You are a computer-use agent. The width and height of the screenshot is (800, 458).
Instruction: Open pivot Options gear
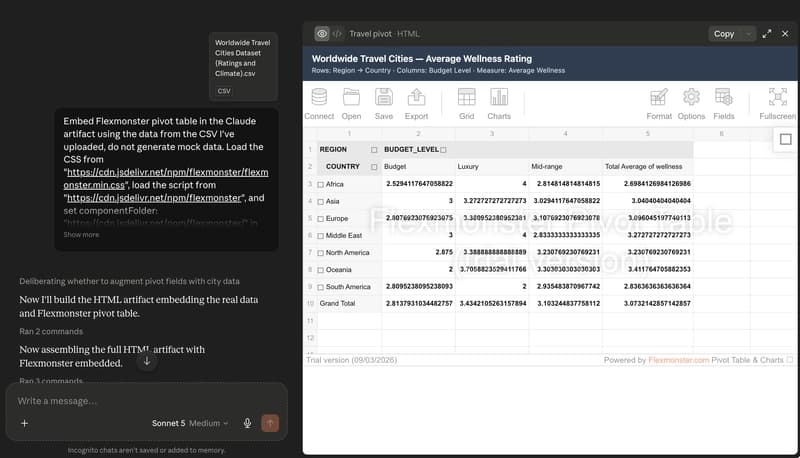coord(691,104)
